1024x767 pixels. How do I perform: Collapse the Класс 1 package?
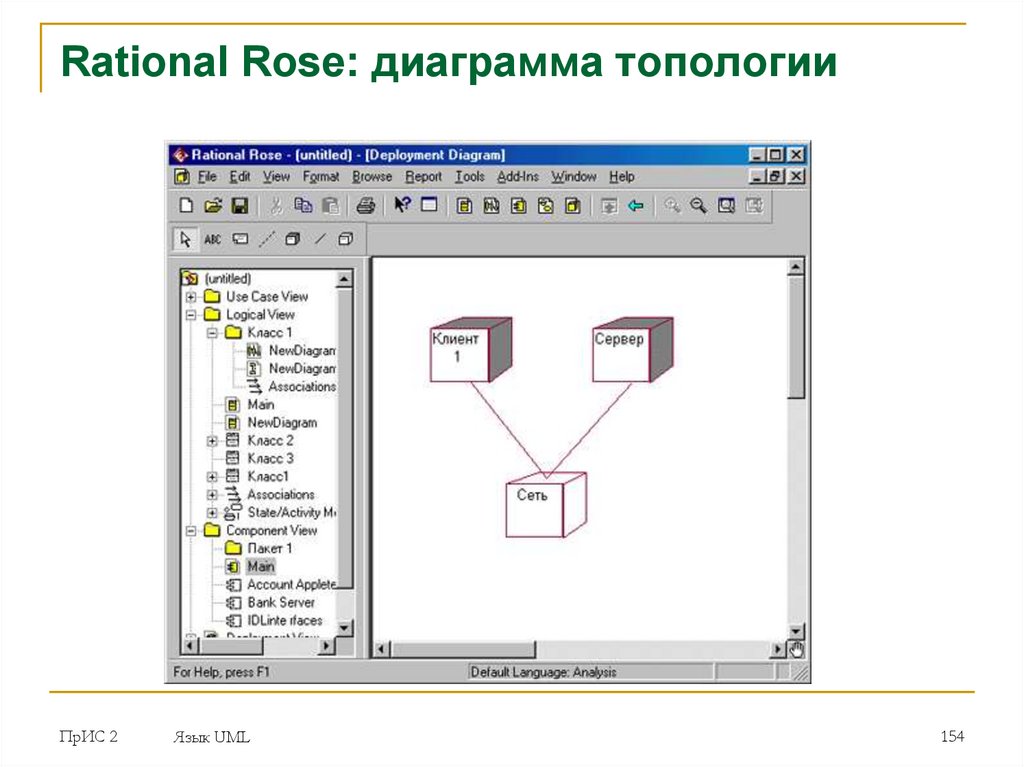click(x=212, y=333)
